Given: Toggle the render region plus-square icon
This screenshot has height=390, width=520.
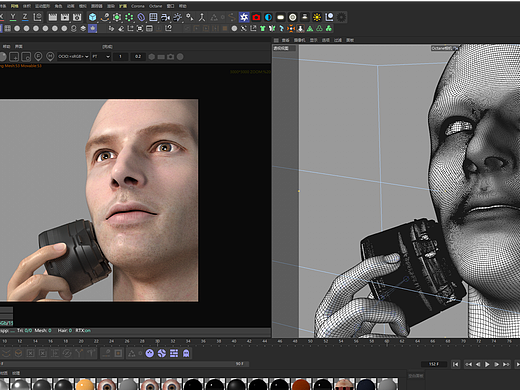Looking at the screenshot, I should pyautogui.click(x=14, y=57).
